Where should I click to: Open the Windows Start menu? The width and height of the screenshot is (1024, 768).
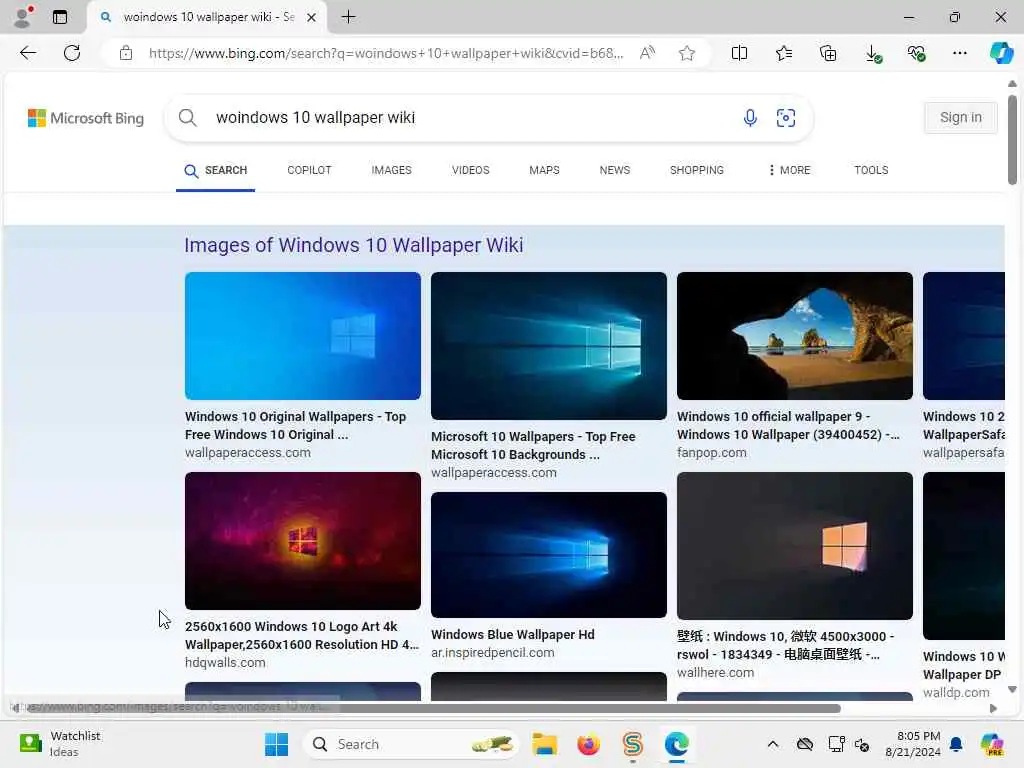tap(276, 744)
